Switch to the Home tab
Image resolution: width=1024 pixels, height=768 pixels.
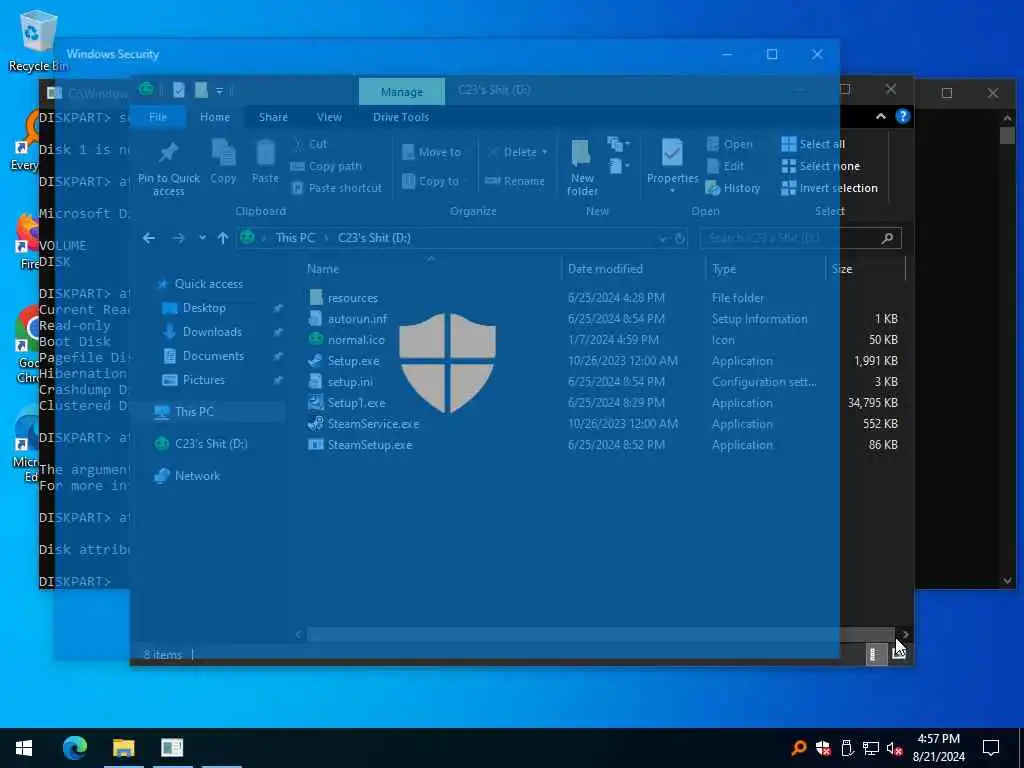click(x=215, y=117)
